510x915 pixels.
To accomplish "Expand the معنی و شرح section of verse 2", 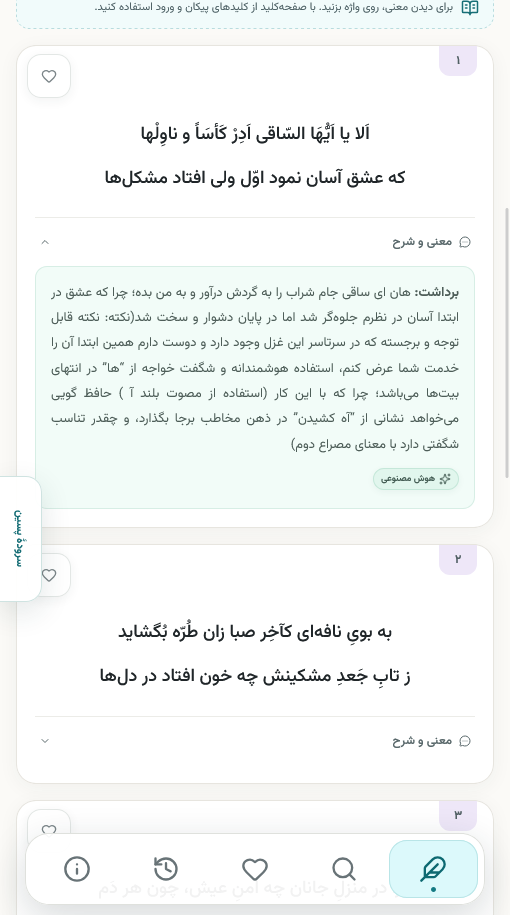I will (46, 741).
